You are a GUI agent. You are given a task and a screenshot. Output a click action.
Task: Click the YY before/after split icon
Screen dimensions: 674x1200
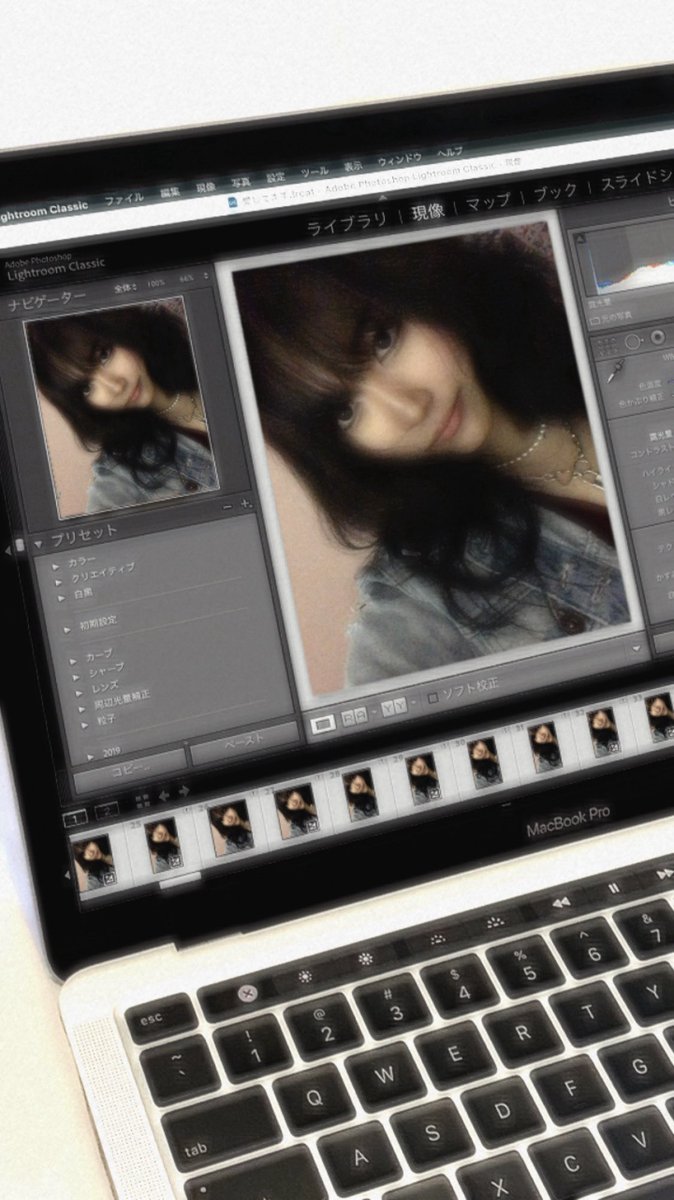[393, 707]
